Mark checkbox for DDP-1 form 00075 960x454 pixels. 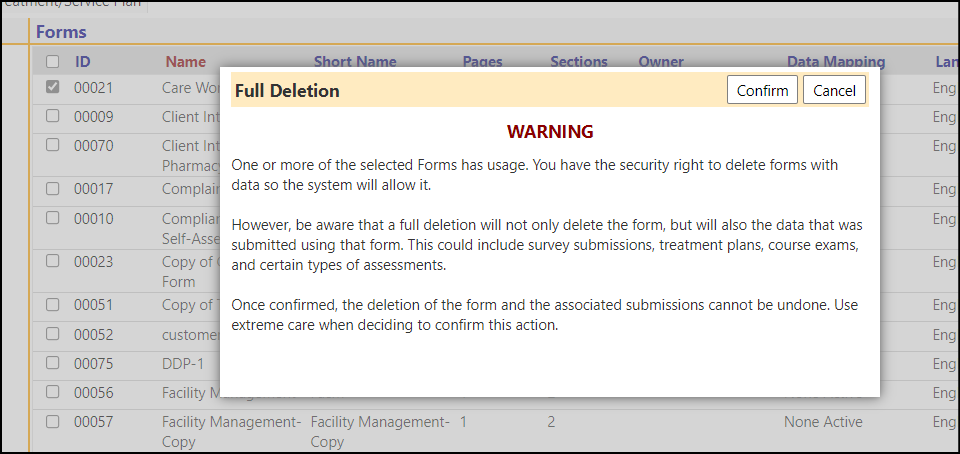click(53, 363)
